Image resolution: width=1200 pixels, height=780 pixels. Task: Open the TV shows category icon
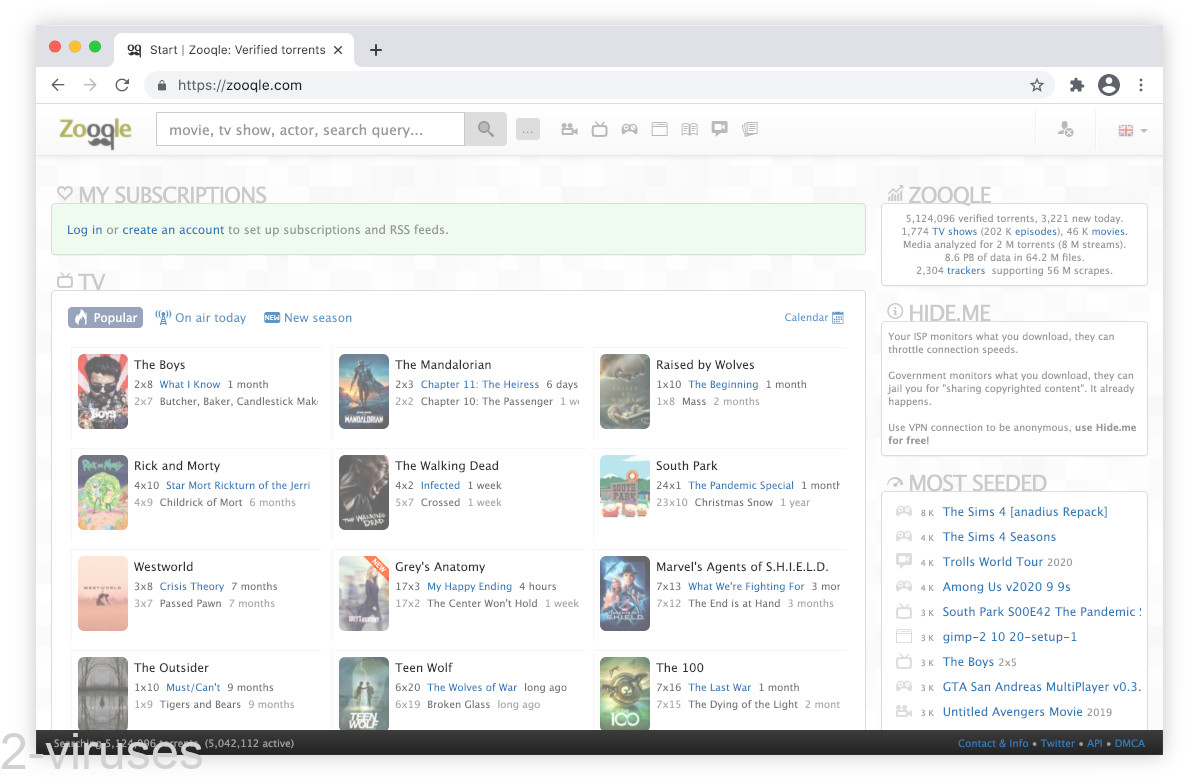pos(599,129)
